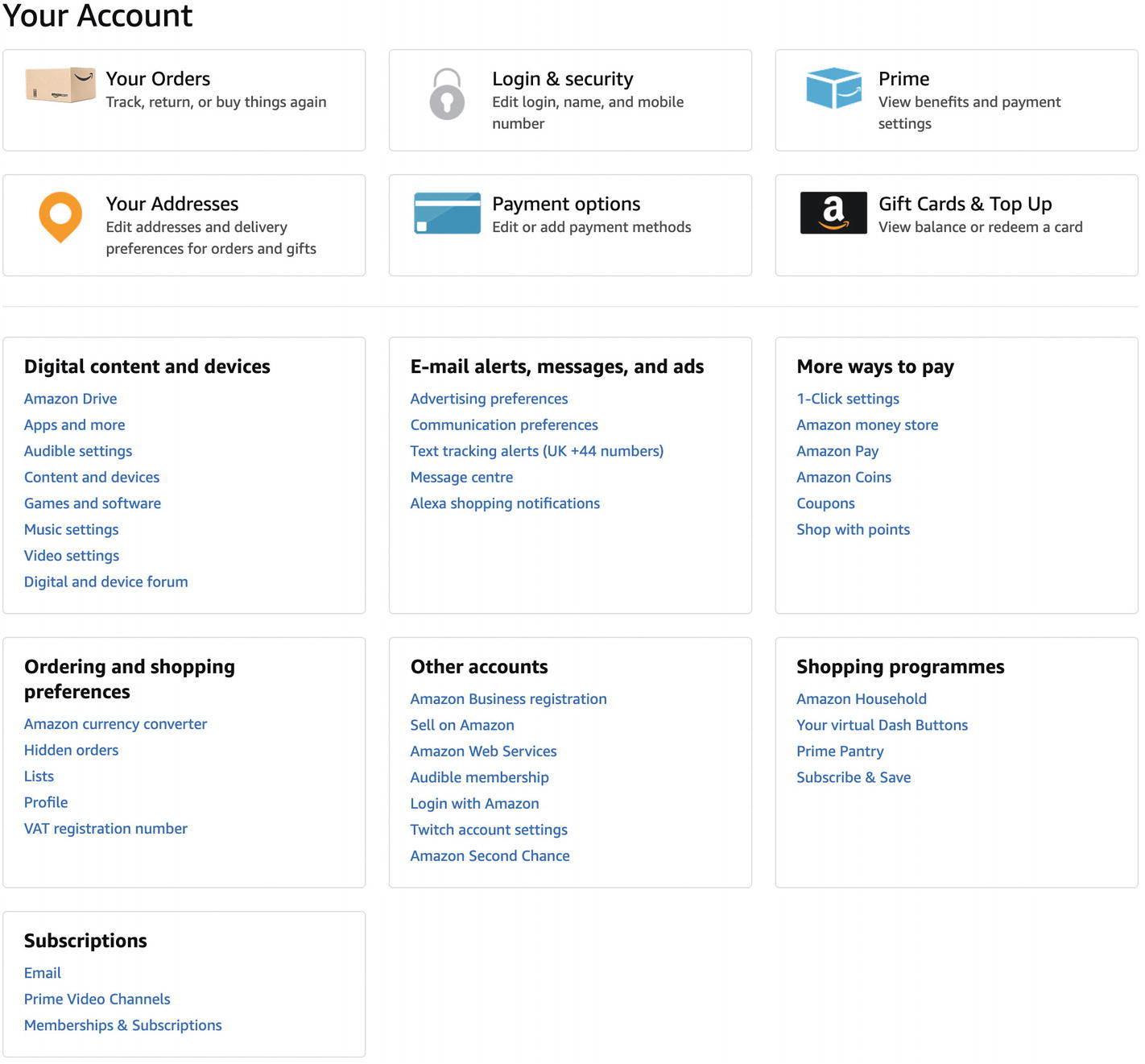Visit Digital and device forum

[106, 582]
